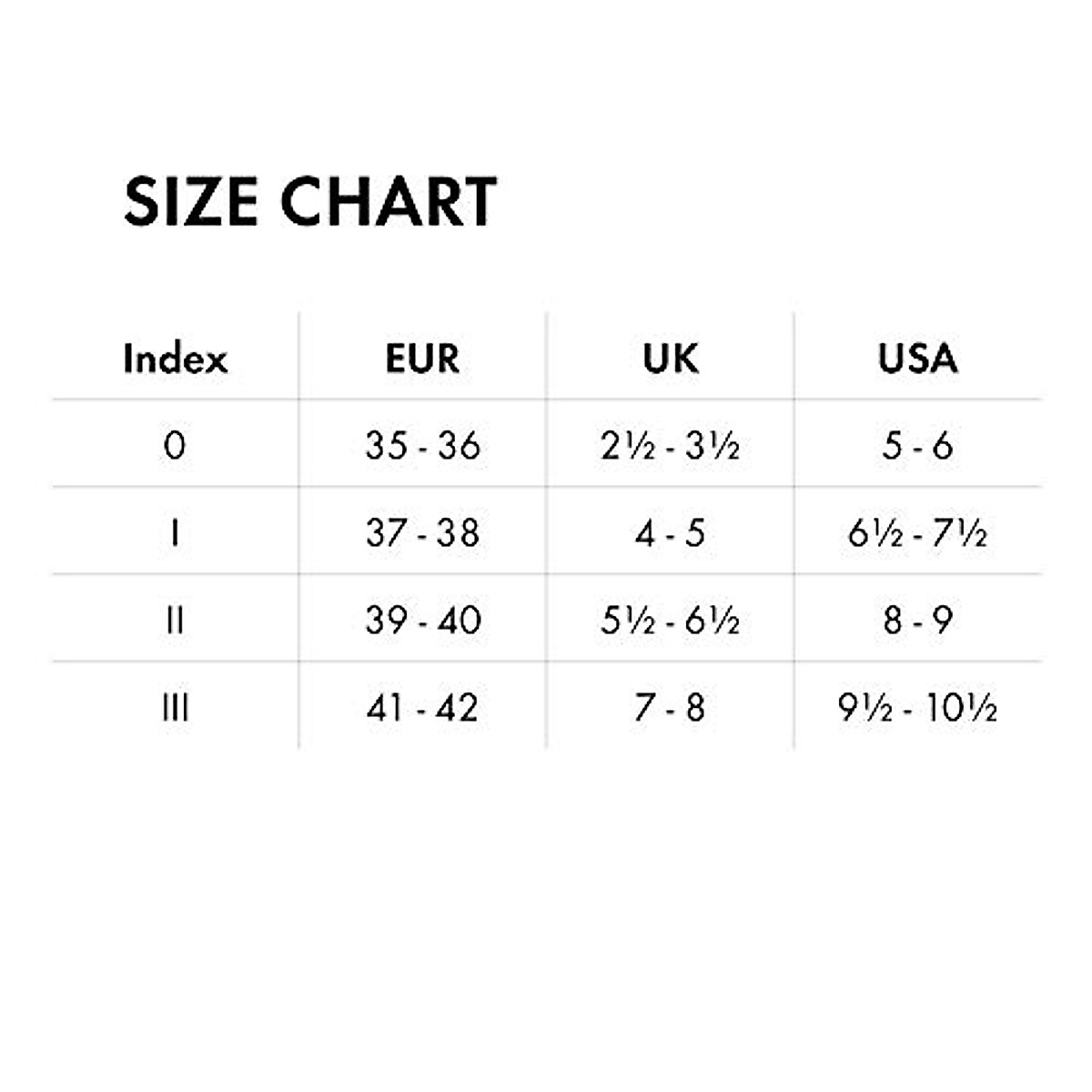Select index I row label
The height and width of the screenshot is (1092, 1092).
[x=175, y=532]
